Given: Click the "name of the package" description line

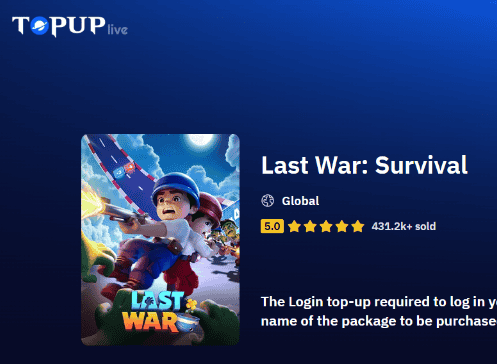Looking at the screenshot, I should [x=379, y=321].
